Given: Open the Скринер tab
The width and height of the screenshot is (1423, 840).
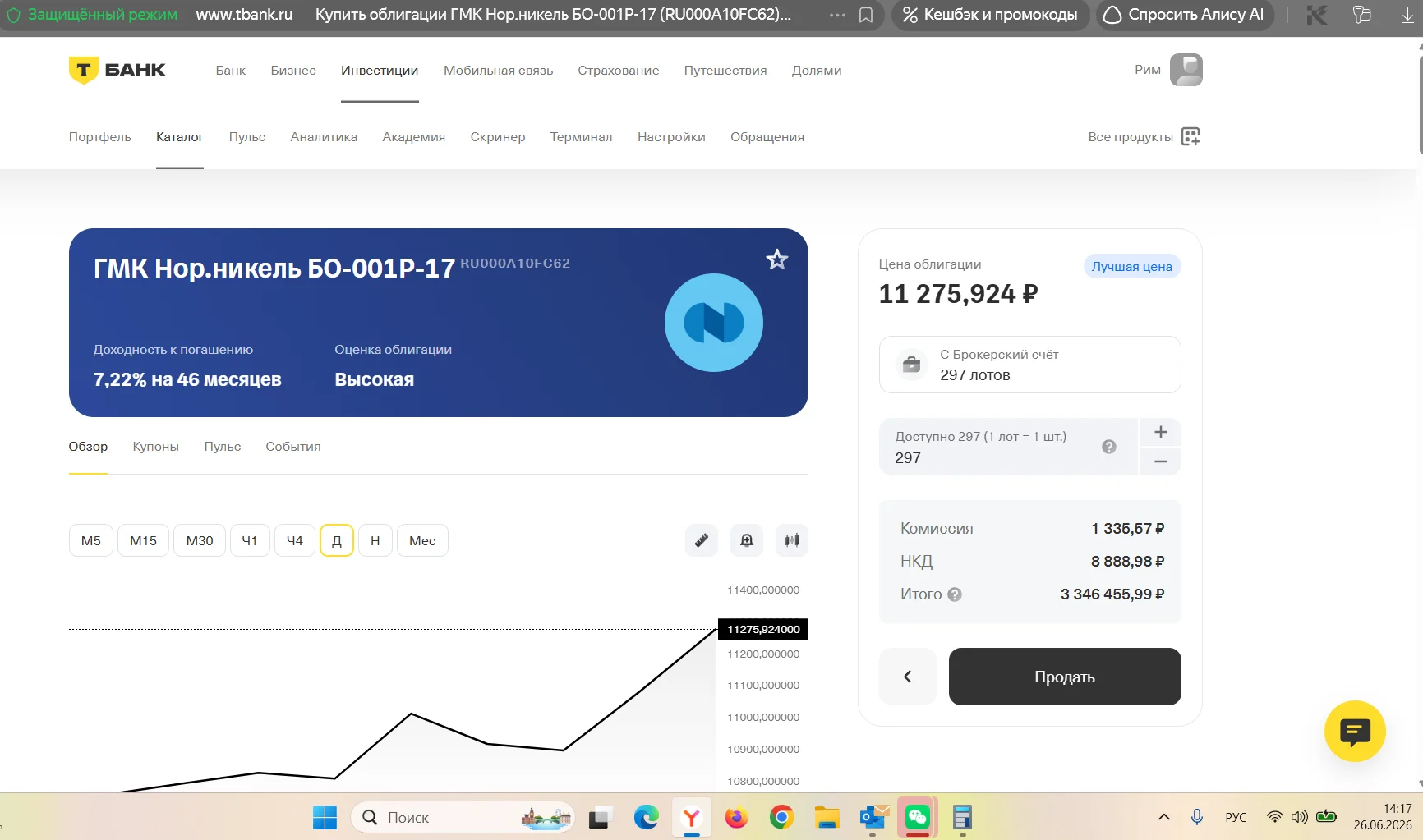Looking at the screenshot, I should [x=498, y=137].
